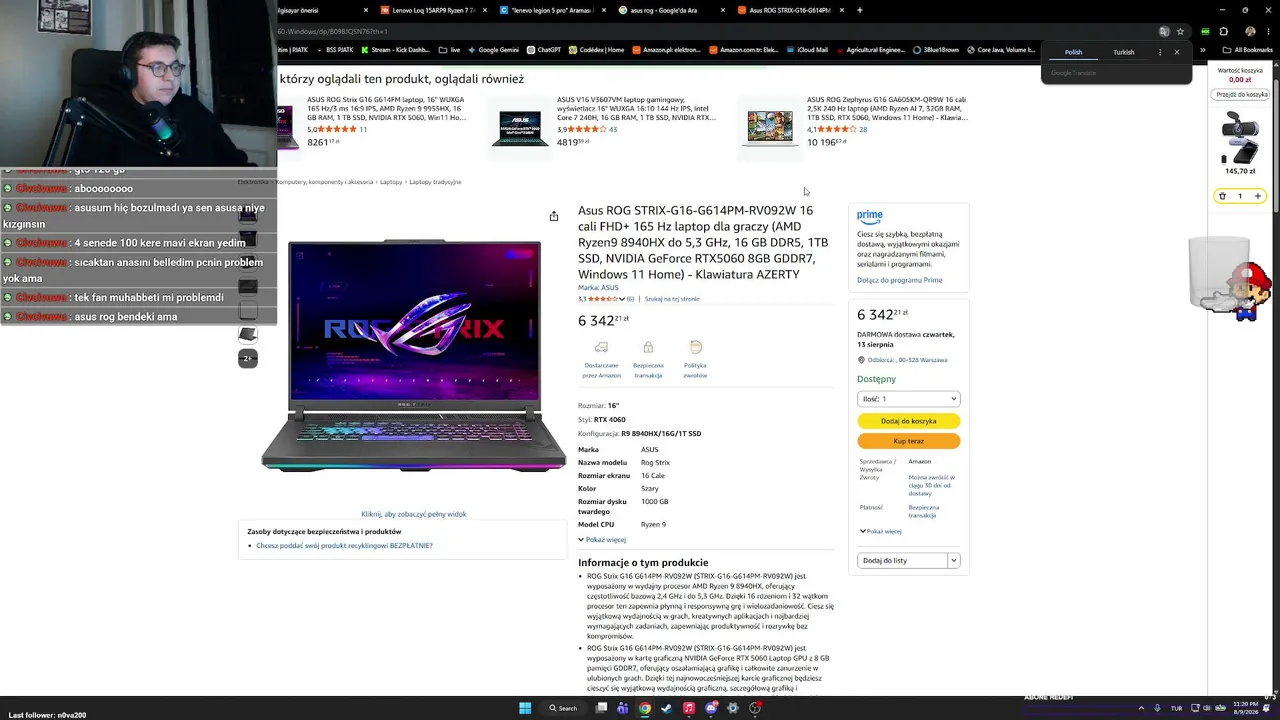Click the delete trash icon in cart sidebar
Viewport: 1280px width, 720px height.
click(x=1222, y=196)
